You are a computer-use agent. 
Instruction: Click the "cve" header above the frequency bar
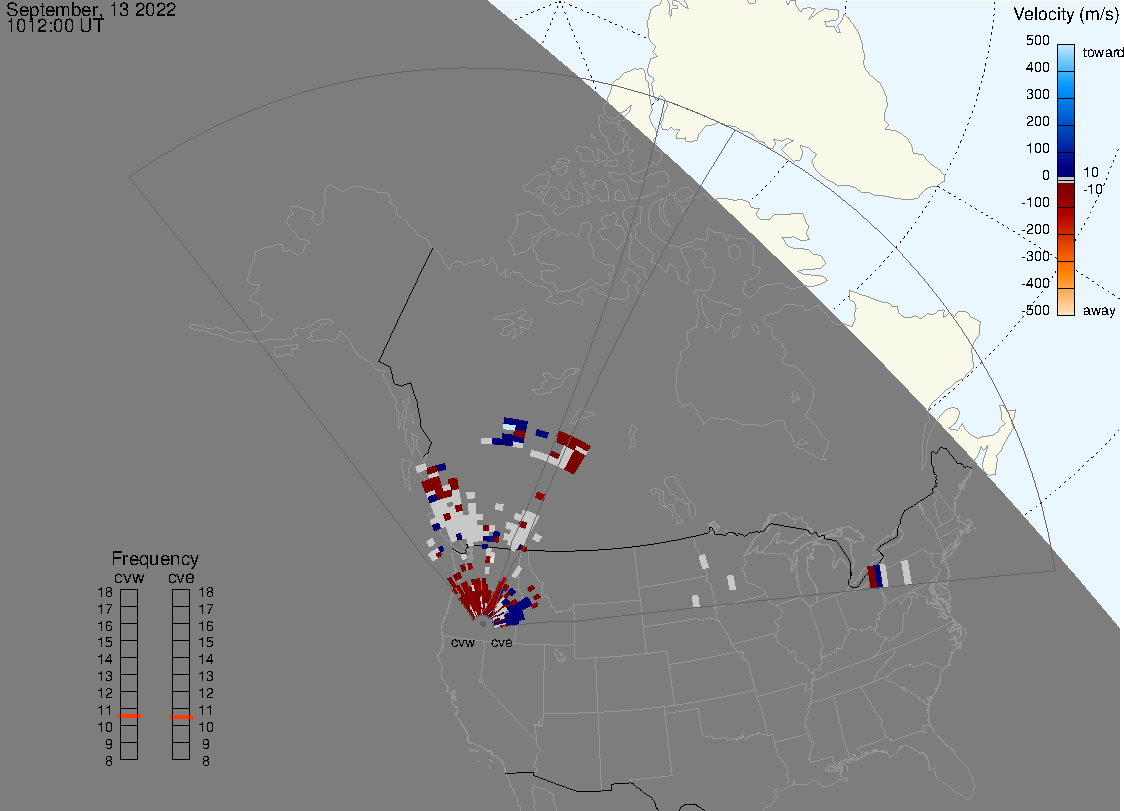coord(181,577)
